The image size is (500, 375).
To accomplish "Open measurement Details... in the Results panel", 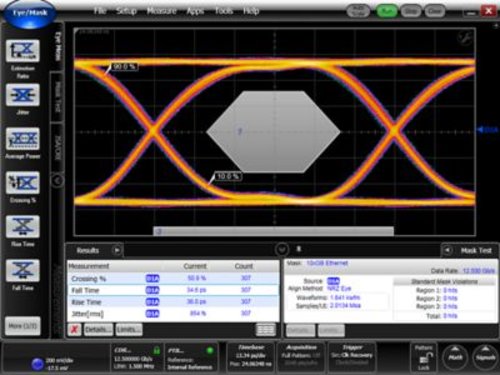I will pyautogui.click(x=98, y=330).
